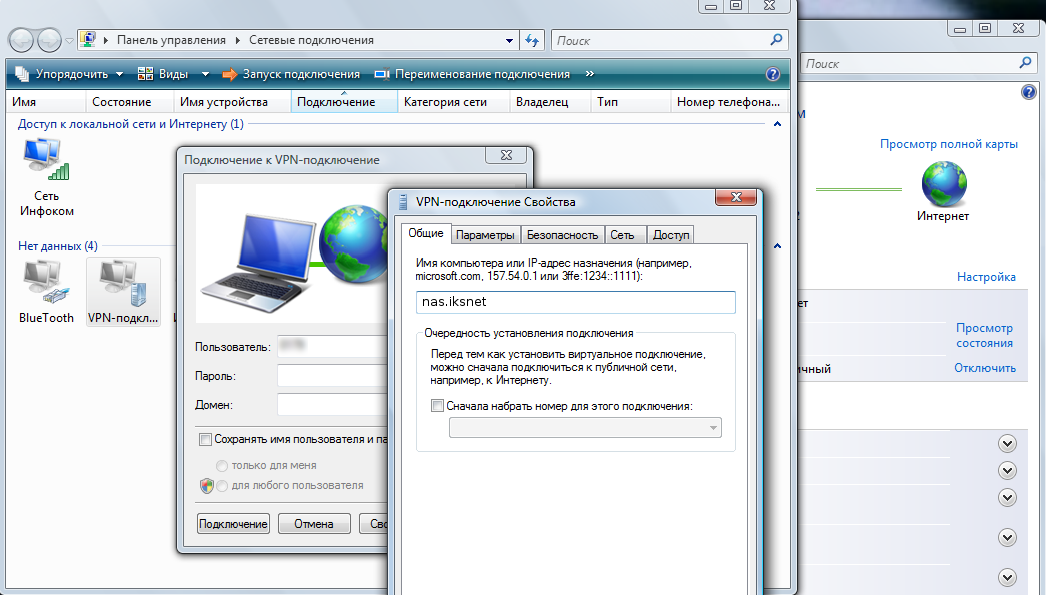Open the Виды dropdown arrow
This screenshot has height=595, width=1046.
click(205, 74)
